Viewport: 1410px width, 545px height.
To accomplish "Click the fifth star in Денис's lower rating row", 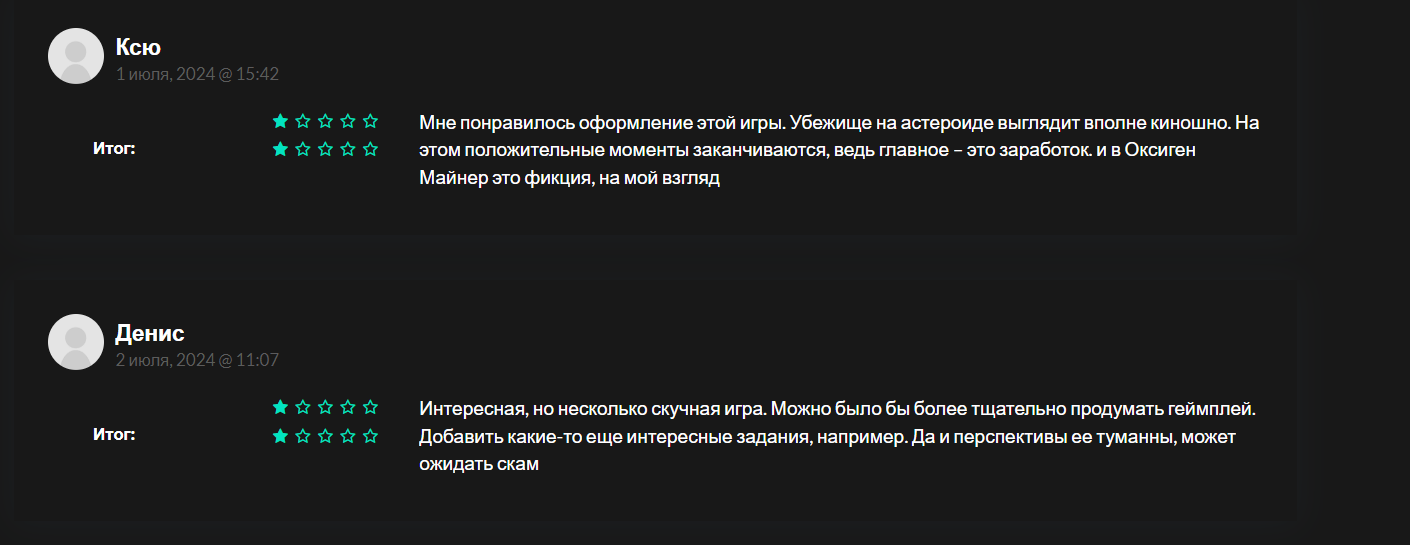I will coord(370,435).
